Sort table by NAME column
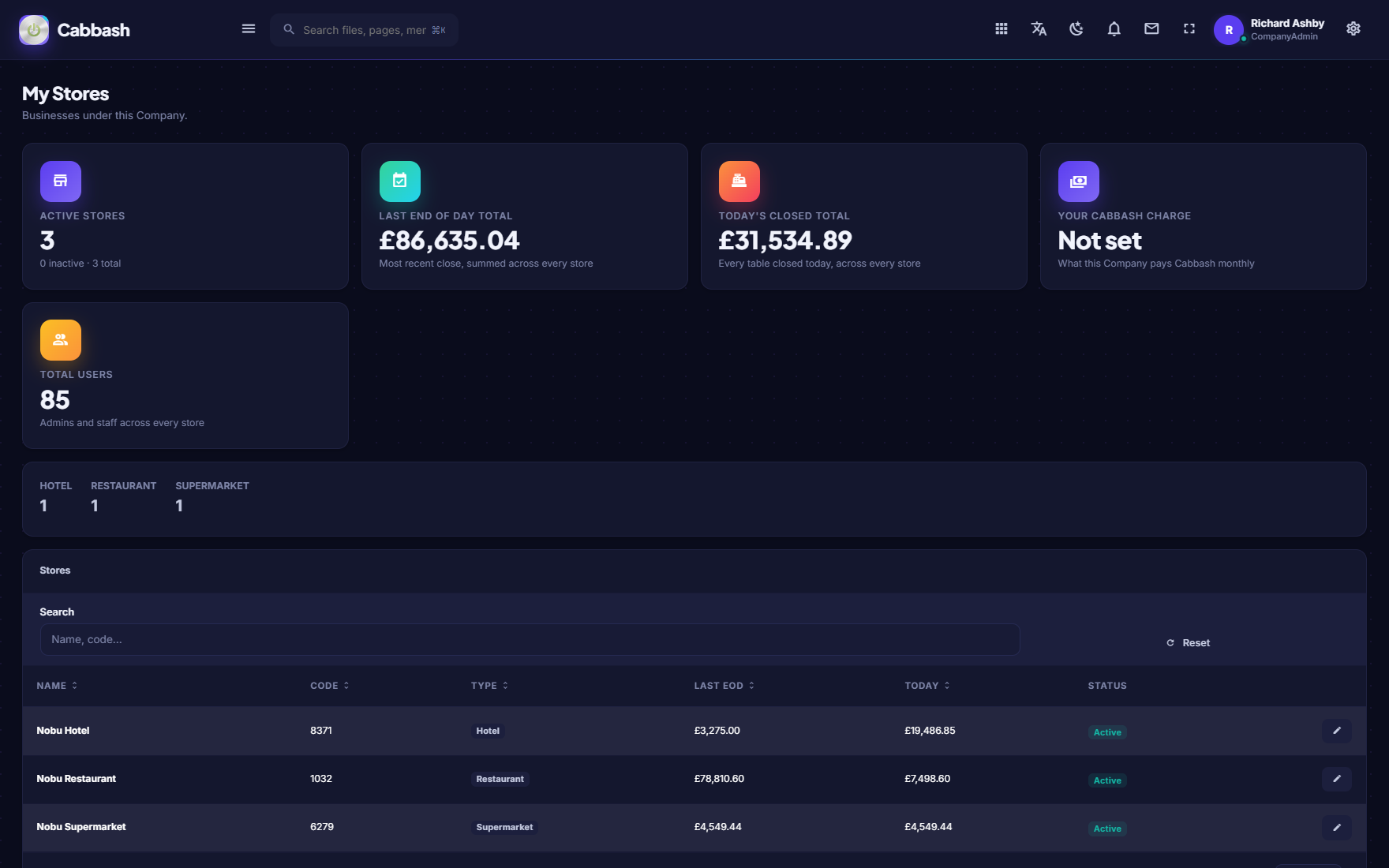1389x868 pixels. [57, 686]
